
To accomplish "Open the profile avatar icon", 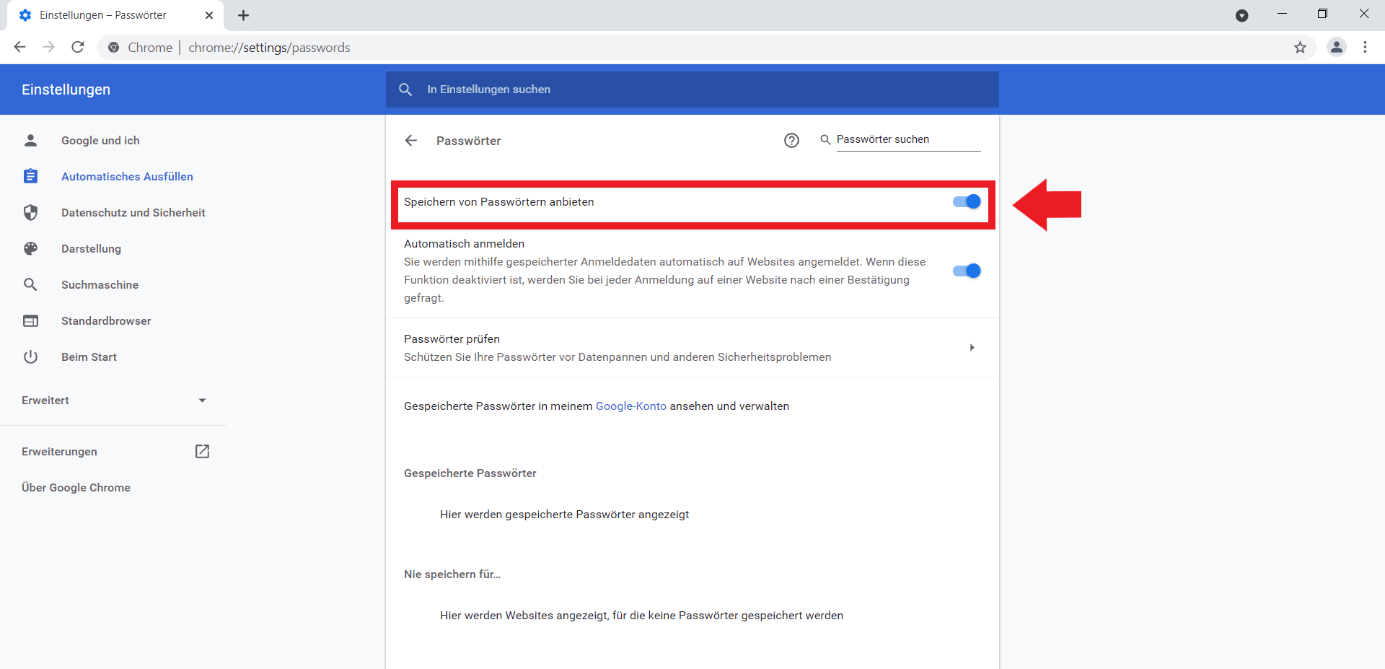I will point(1336,47).
